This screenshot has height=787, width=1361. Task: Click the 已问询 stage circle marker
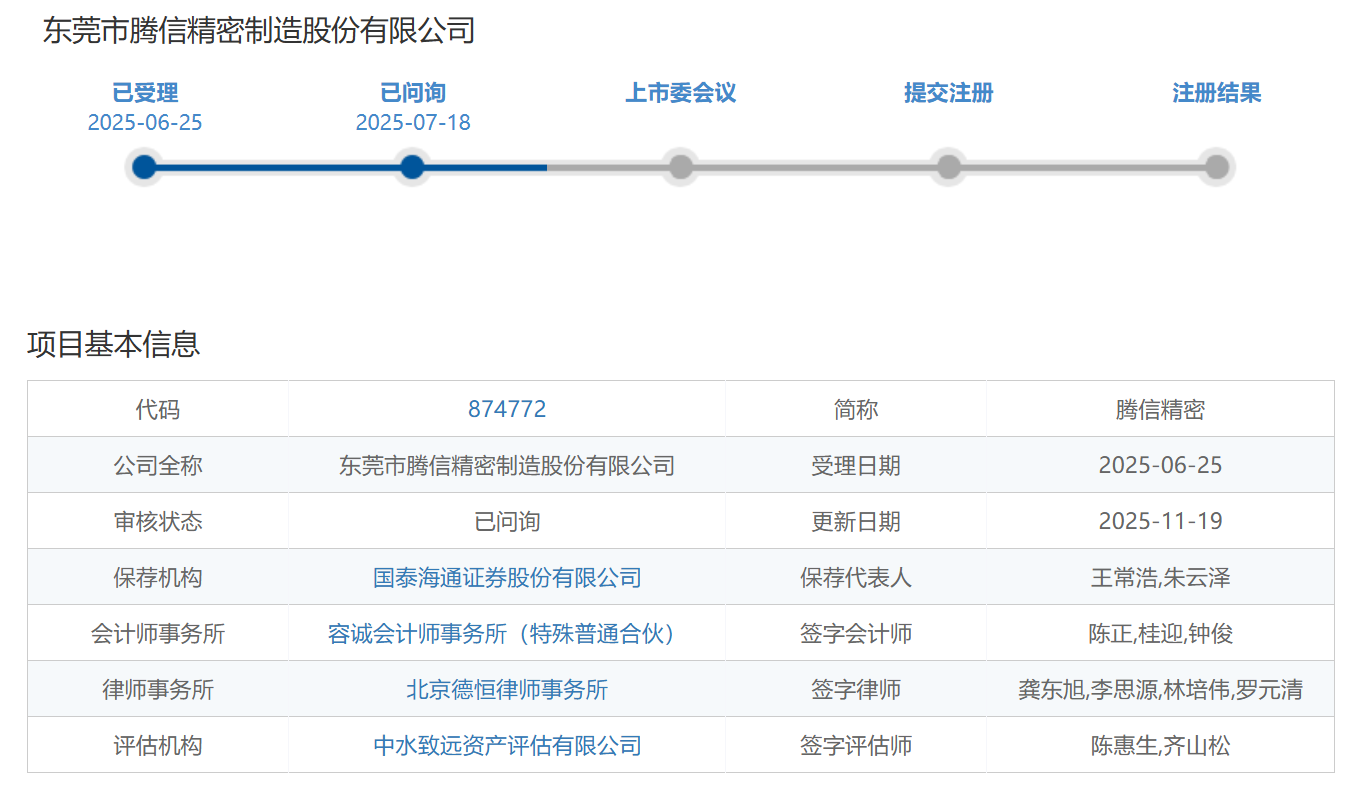coord(412,167)
